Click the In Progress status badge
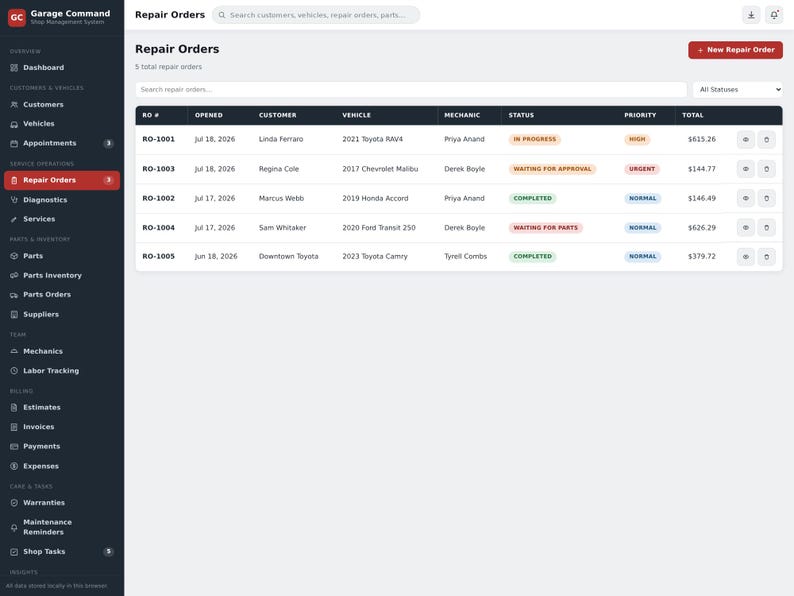 pos(535,139)
